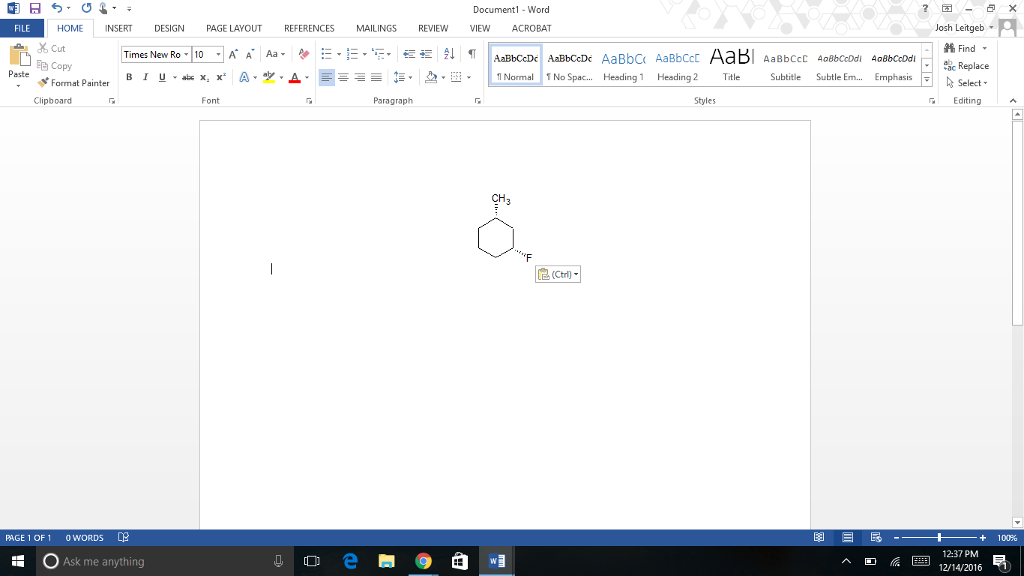Image resolution: width=1024 pixels, height=576 pixels.
Task: Apply subscript formatting
Action: tap(203, 76)
